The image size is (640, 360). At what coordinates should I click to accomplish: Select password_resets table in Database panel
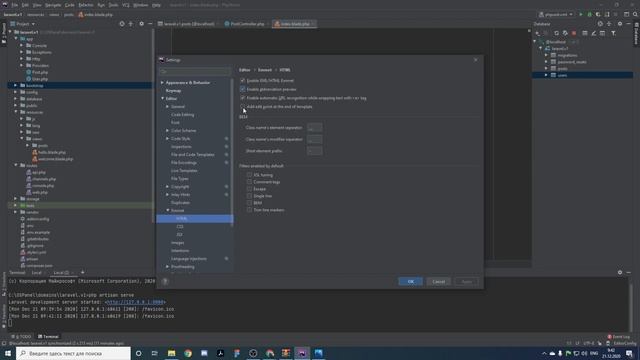[572, 62]
